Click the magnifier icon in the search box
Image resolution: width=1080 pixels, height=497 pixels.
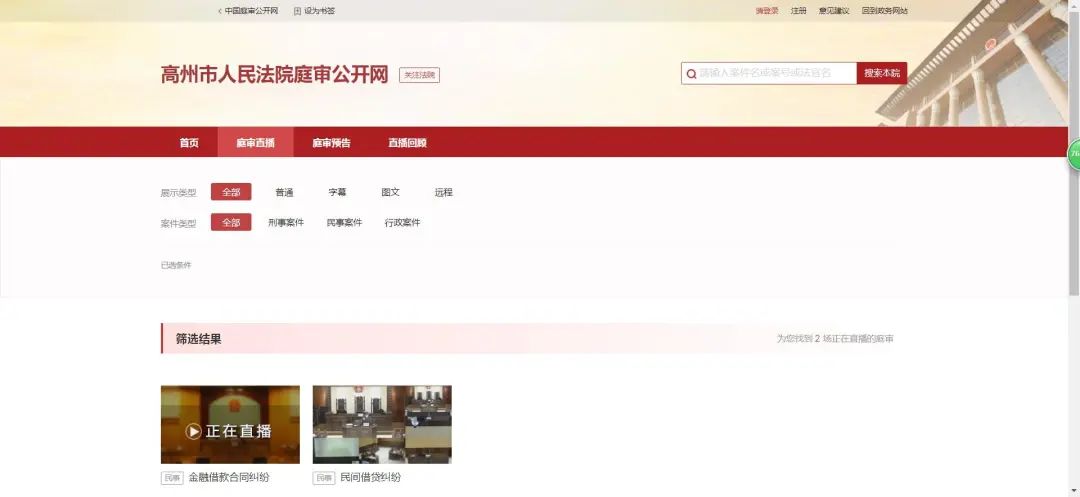pos(691,74)
